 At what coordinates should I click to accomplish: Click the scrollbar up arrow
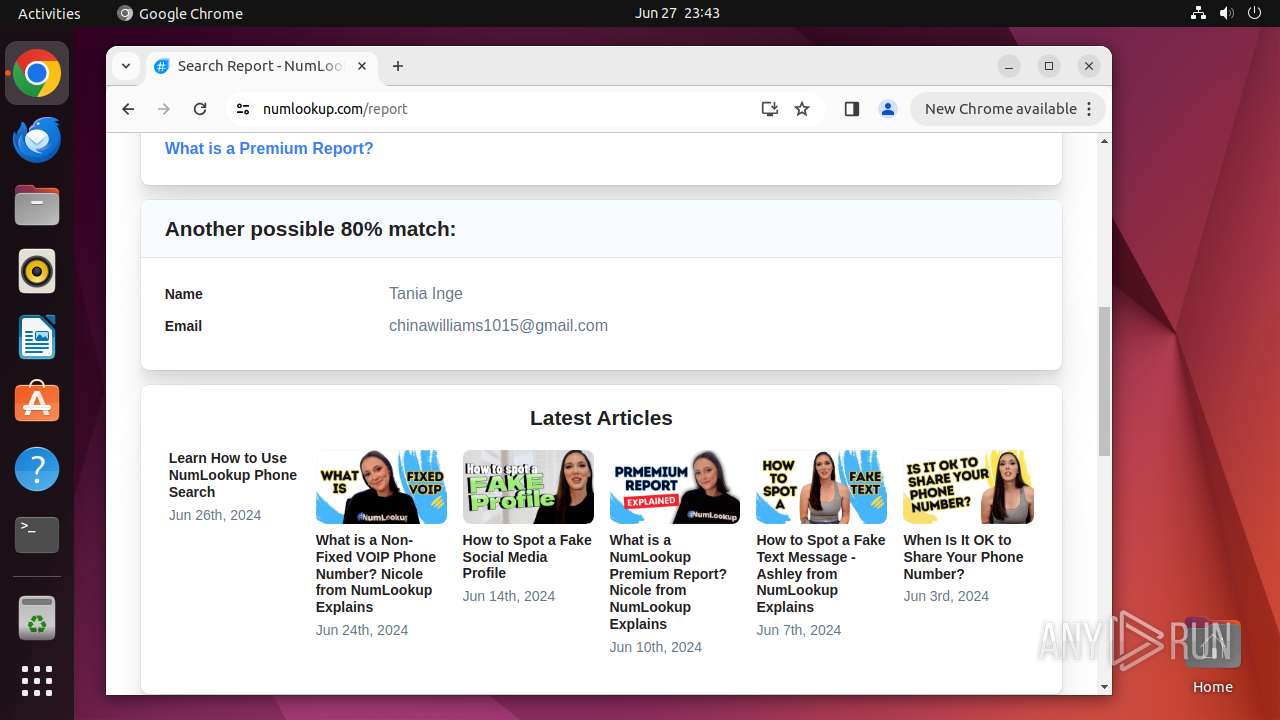point(1104,141)
